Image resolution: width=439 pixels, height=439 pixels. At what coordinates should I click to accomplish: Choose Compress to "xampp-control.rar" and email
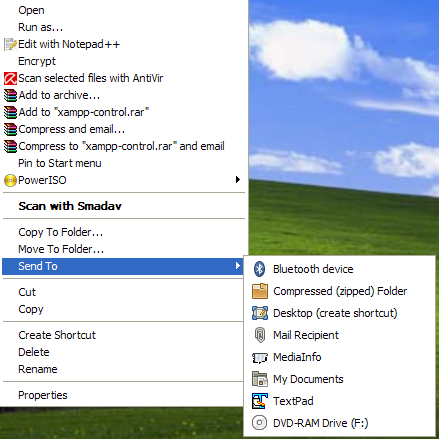123,146
